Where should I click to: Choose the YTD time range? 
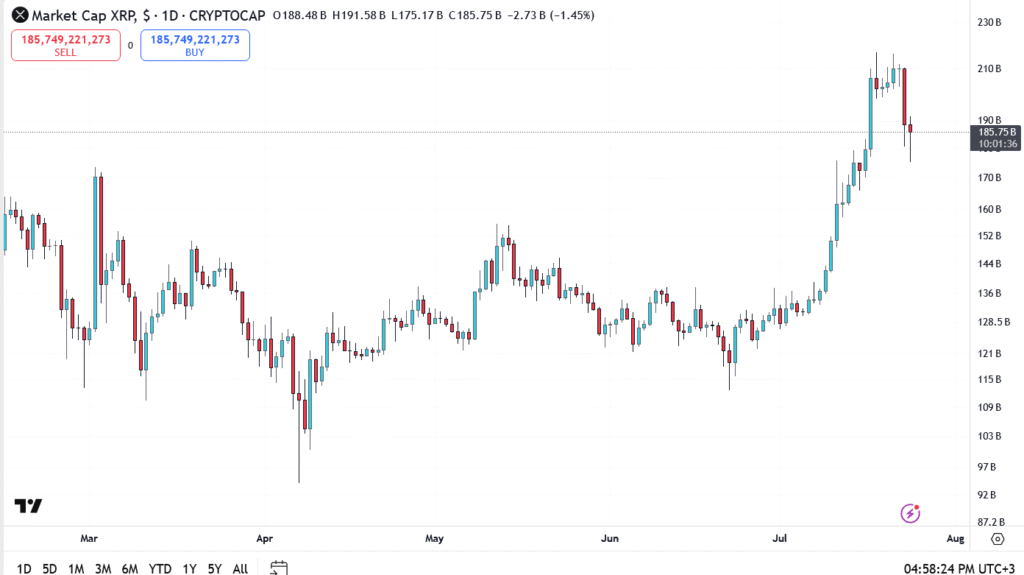point(160,569)
